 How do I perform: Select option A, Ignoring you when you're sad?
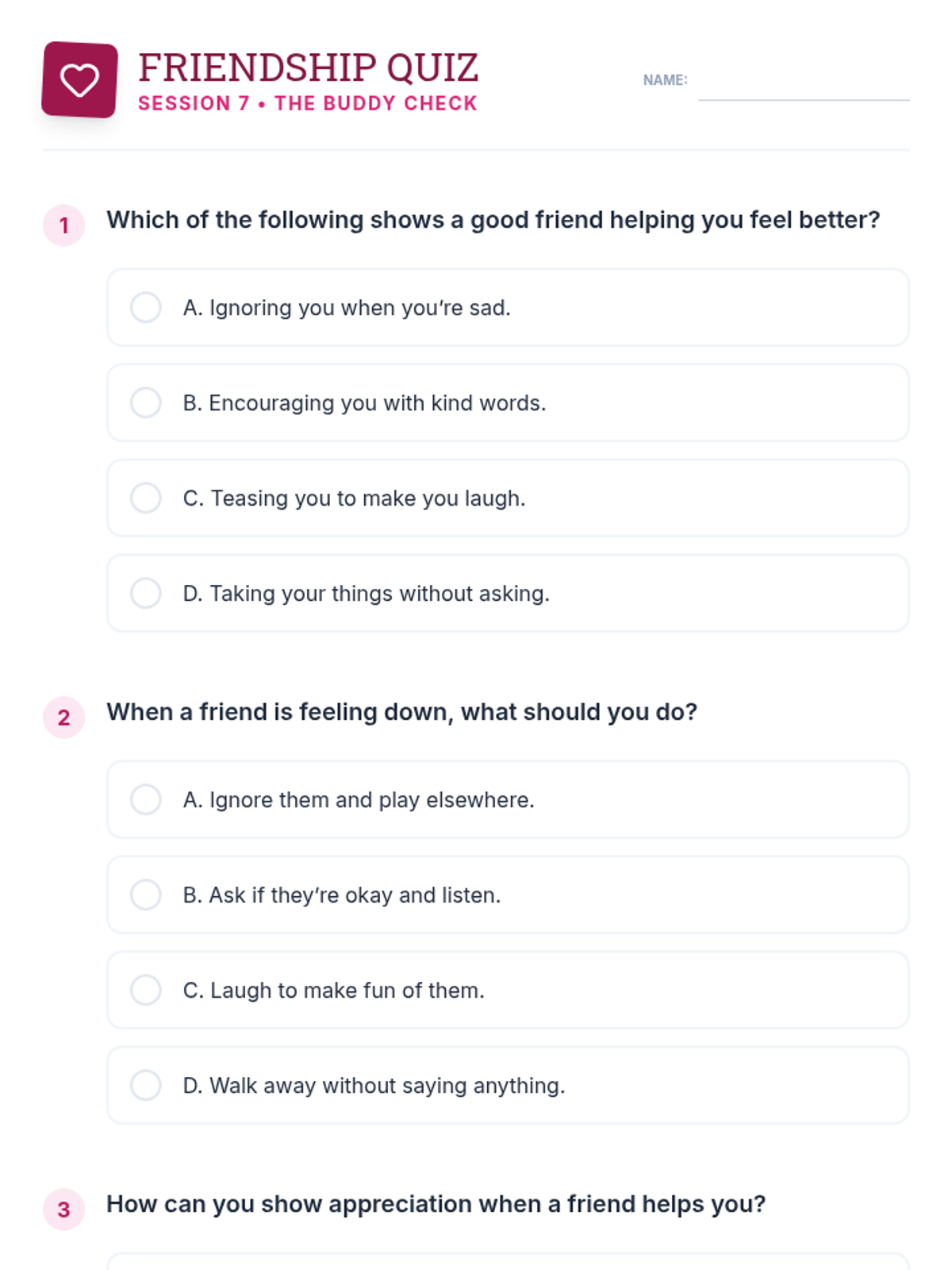coord(146,307)
